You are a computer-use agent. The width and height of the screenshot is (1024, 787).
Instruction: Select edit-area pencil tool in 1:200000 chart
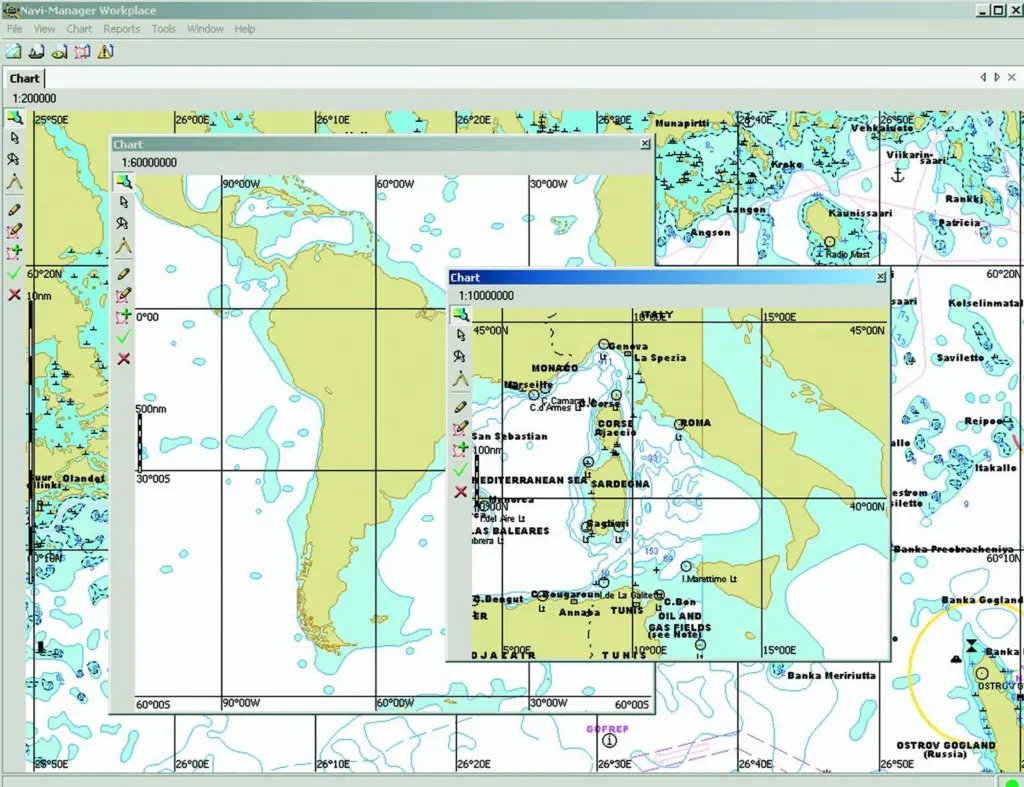coord(14,231)
